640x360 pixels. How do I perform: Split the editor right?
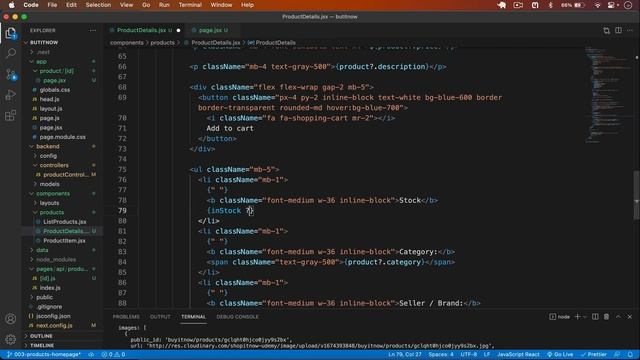[x=618, y=31]
